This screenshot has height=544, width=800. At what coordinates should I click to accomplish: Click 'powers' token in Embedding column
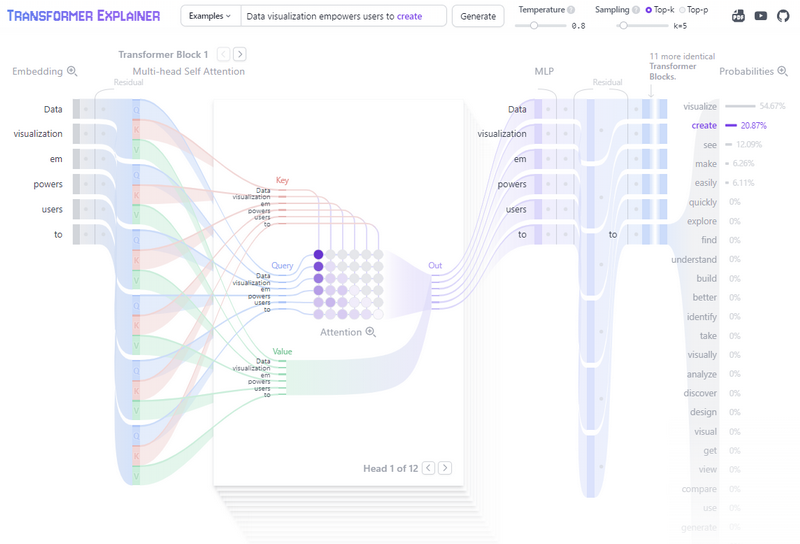tap(48, 184)
